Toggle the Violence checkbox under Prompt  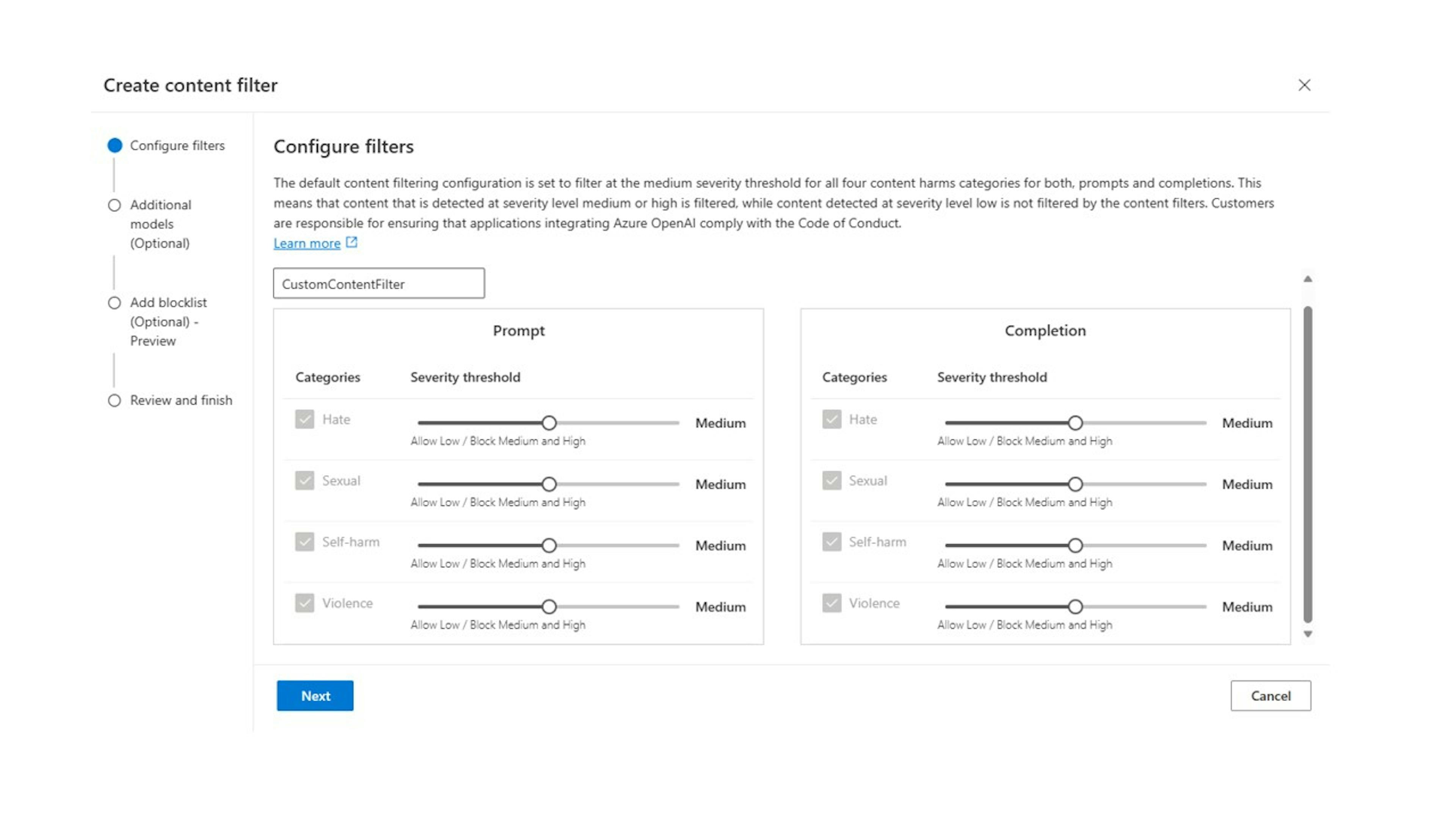pos(304,603)
